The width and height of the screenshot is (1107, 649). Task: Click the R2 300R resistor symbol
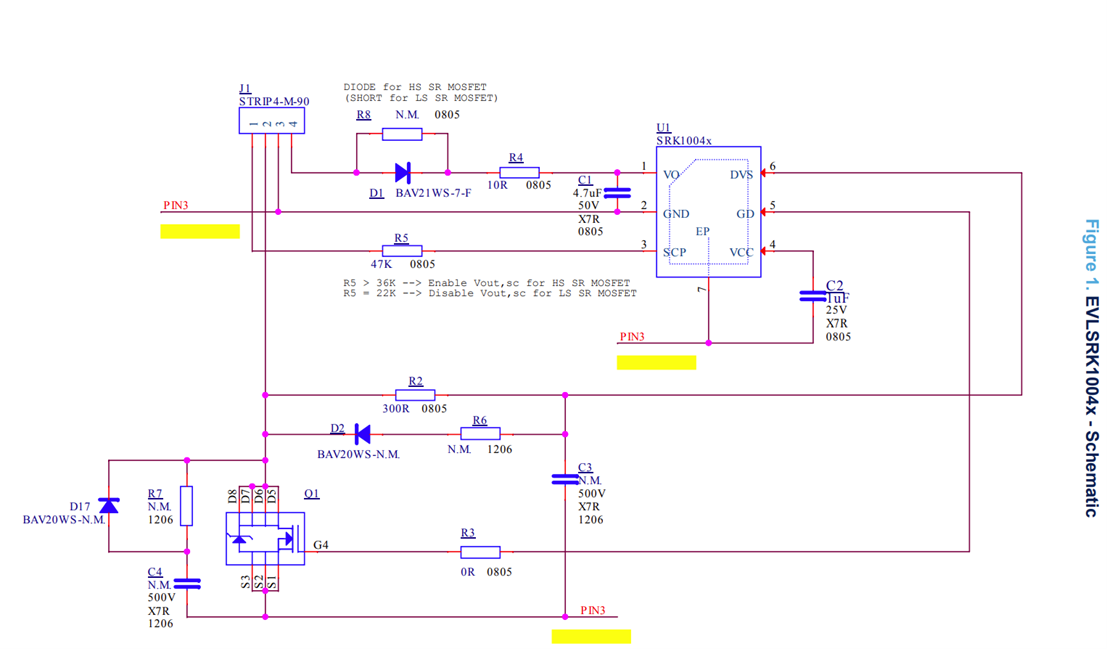click(415, 395)
